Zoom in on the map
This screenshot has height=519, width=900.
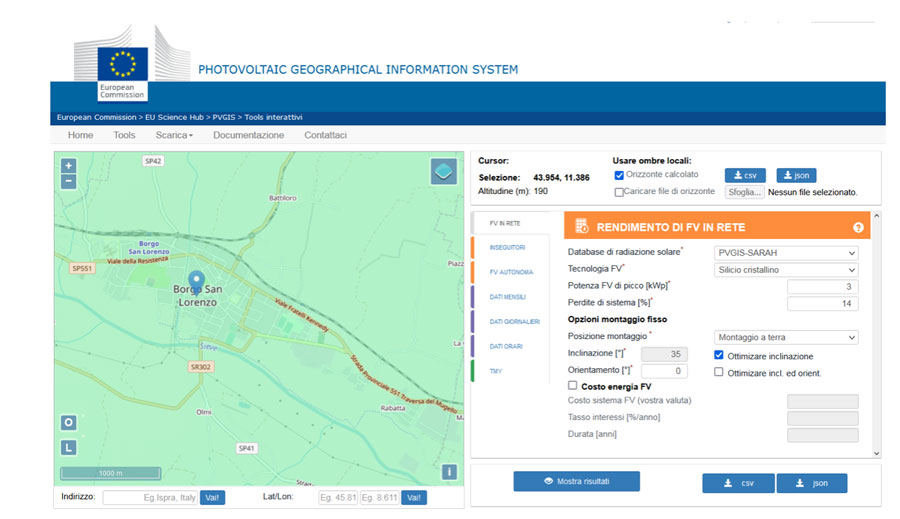(x=68, y=166)
